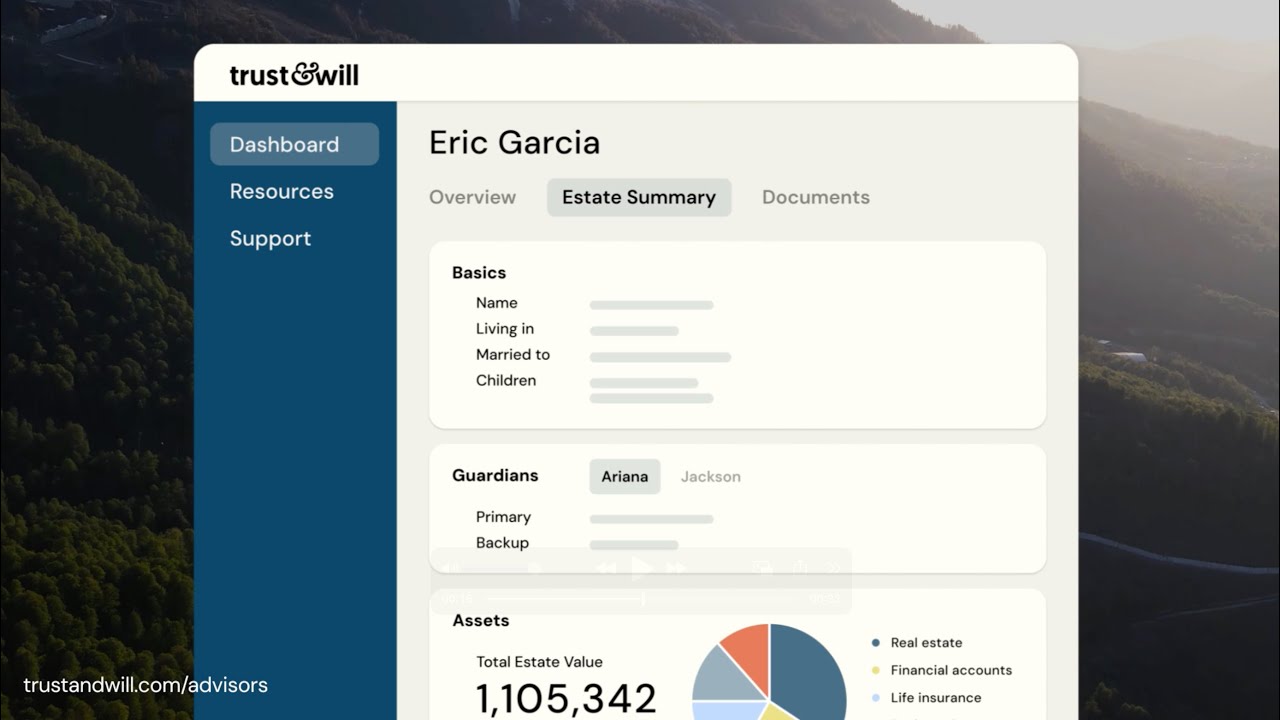Click the Real estate legend entry
Image resolution: width=1280 pixels, height=720 pixels.
[x=917, y=643]
